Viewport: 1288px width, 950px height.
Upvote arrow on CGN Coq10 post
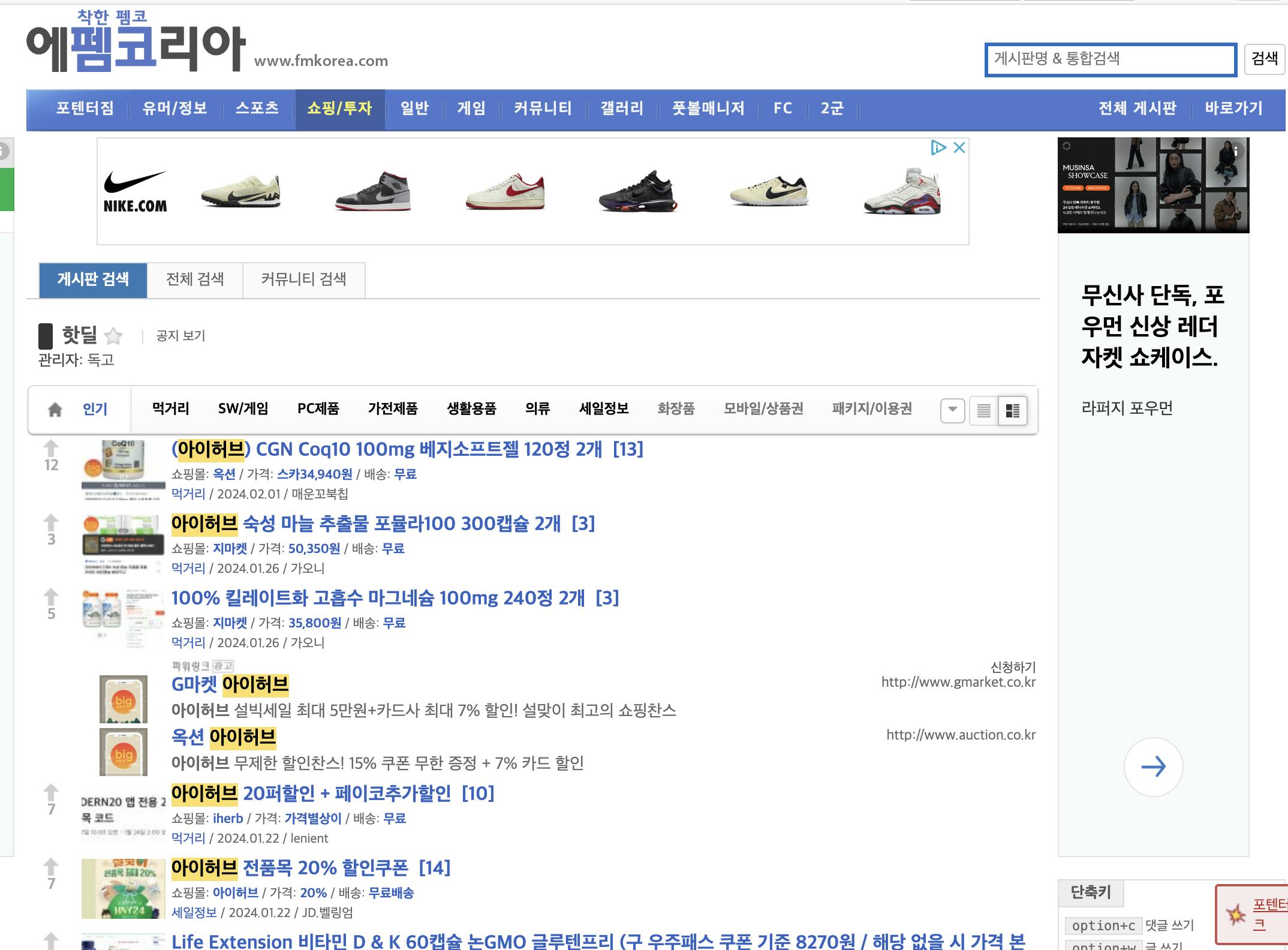pyautogui.click(x=51, y=447)
